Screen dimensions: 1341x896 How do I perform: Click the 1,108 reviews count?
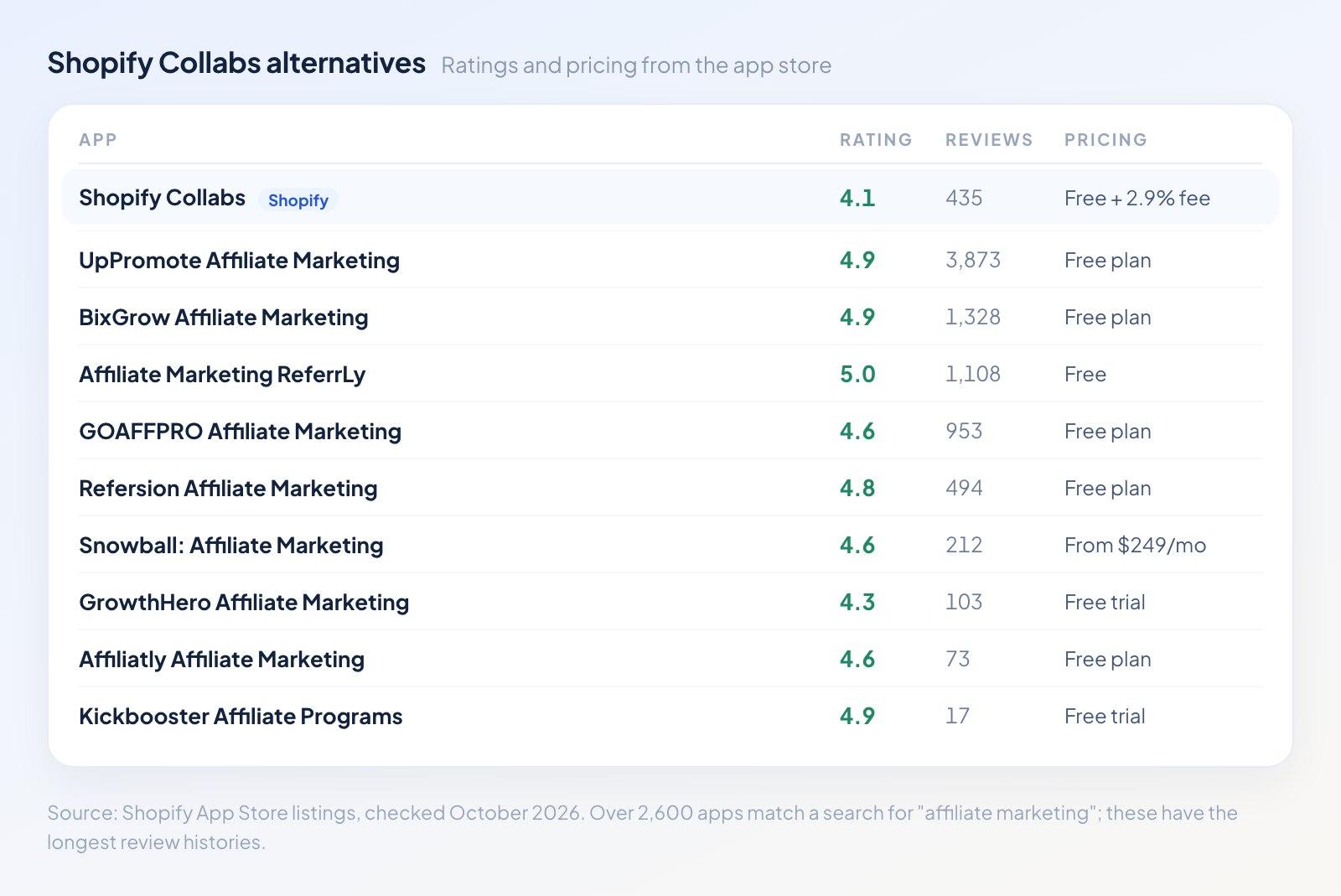click(x=973, y=375)
